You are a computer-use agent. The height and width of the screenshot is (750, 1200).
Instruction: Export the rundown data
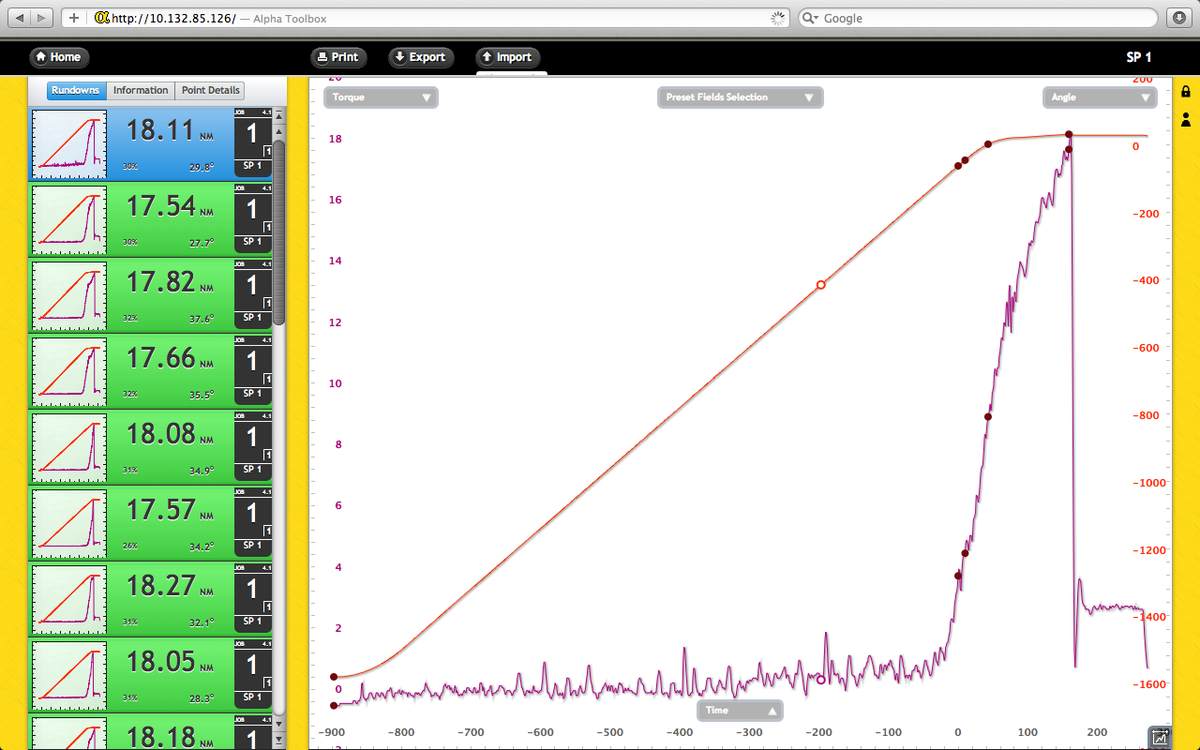419,57
